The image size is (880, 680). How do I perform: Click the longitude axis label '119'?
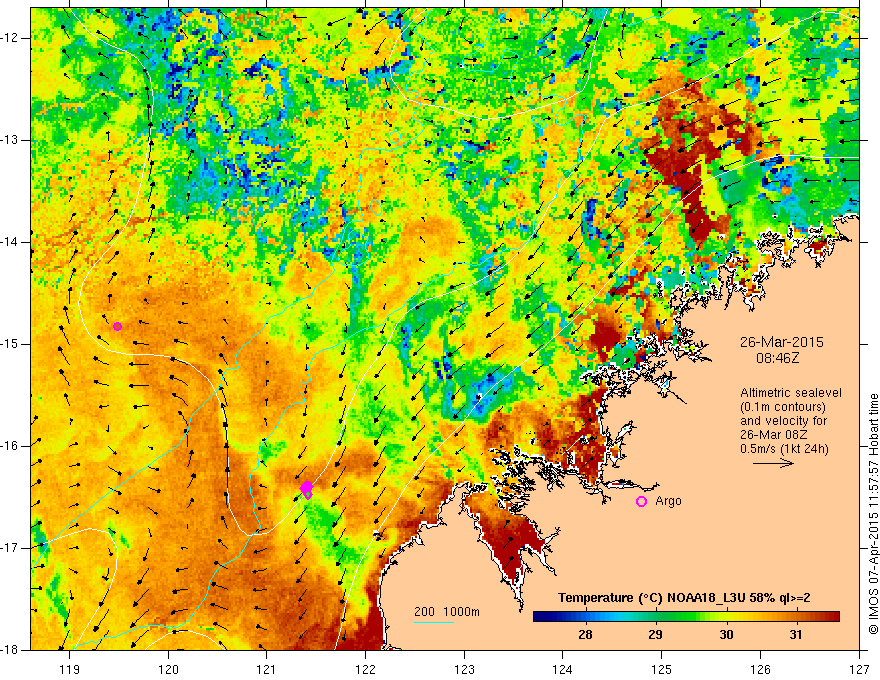[x=70, y=669]
